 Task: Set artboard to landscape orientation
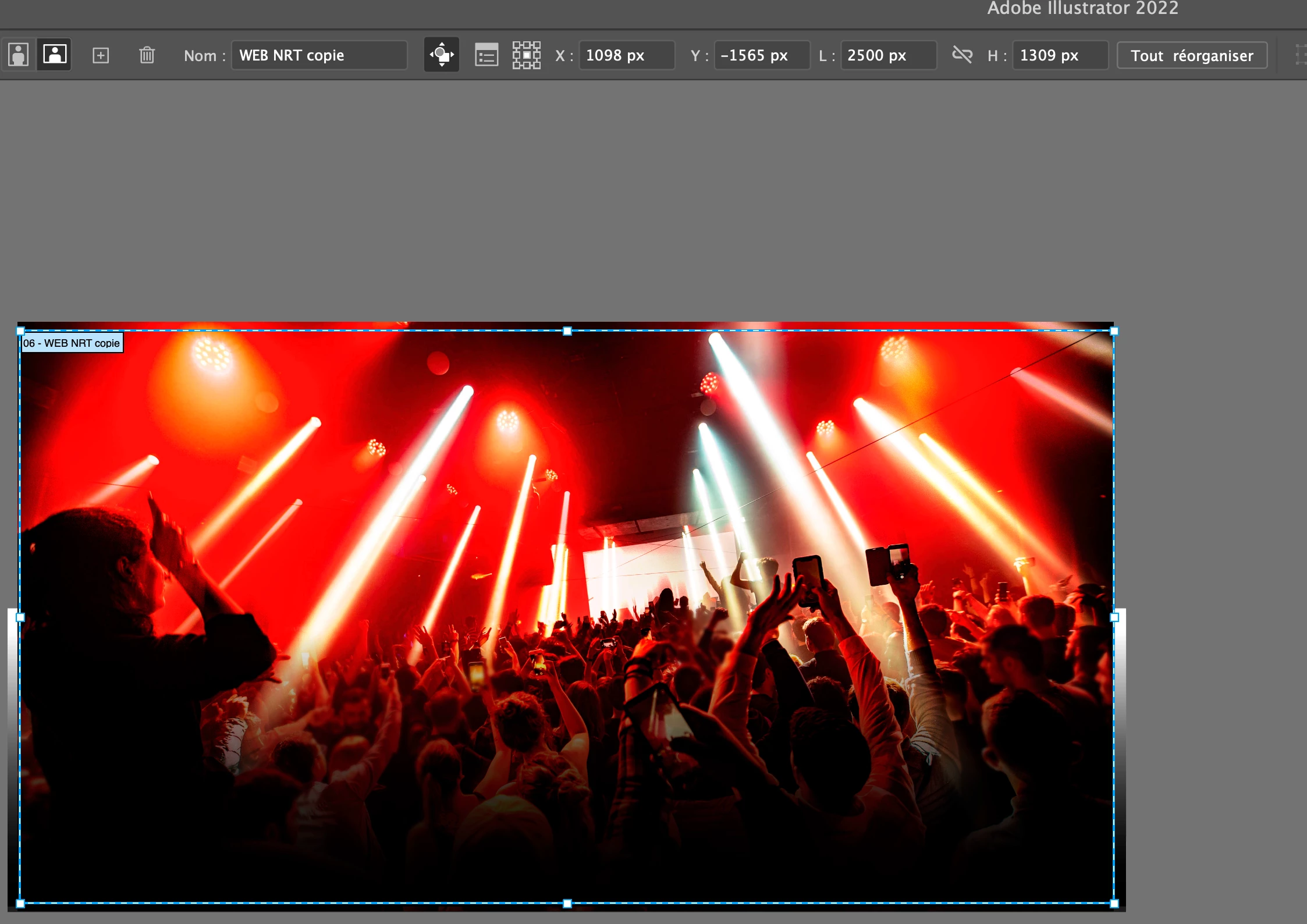tap(55, 55)
